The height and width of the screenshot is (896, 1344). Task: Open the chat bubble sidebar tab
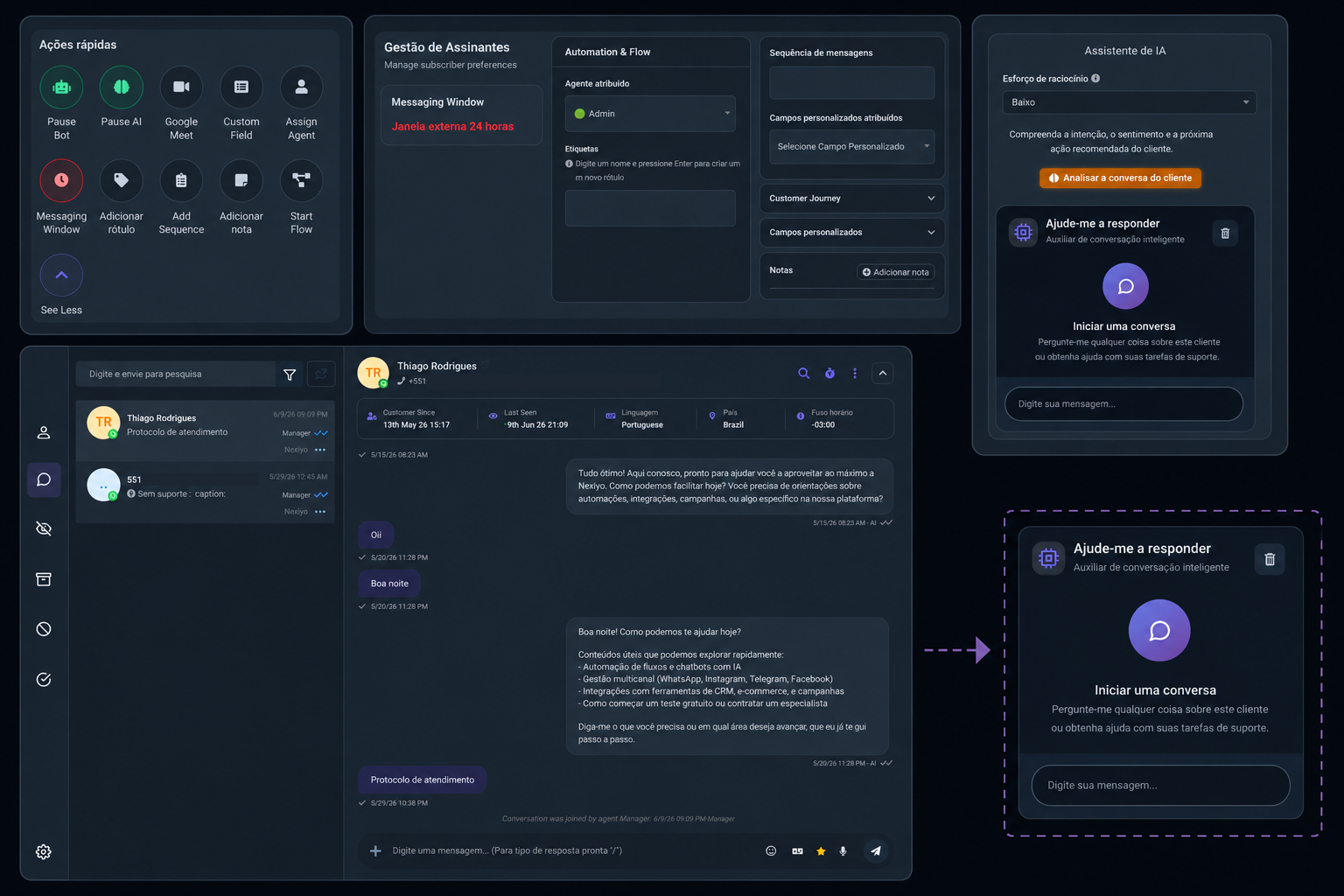tap(44, 479)
